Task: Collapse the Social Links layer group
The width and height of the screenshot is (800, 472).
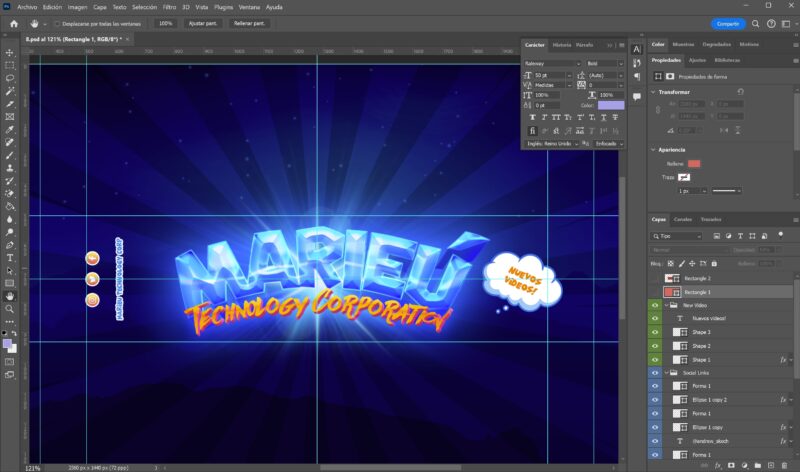Action: [x=666, y=373]
